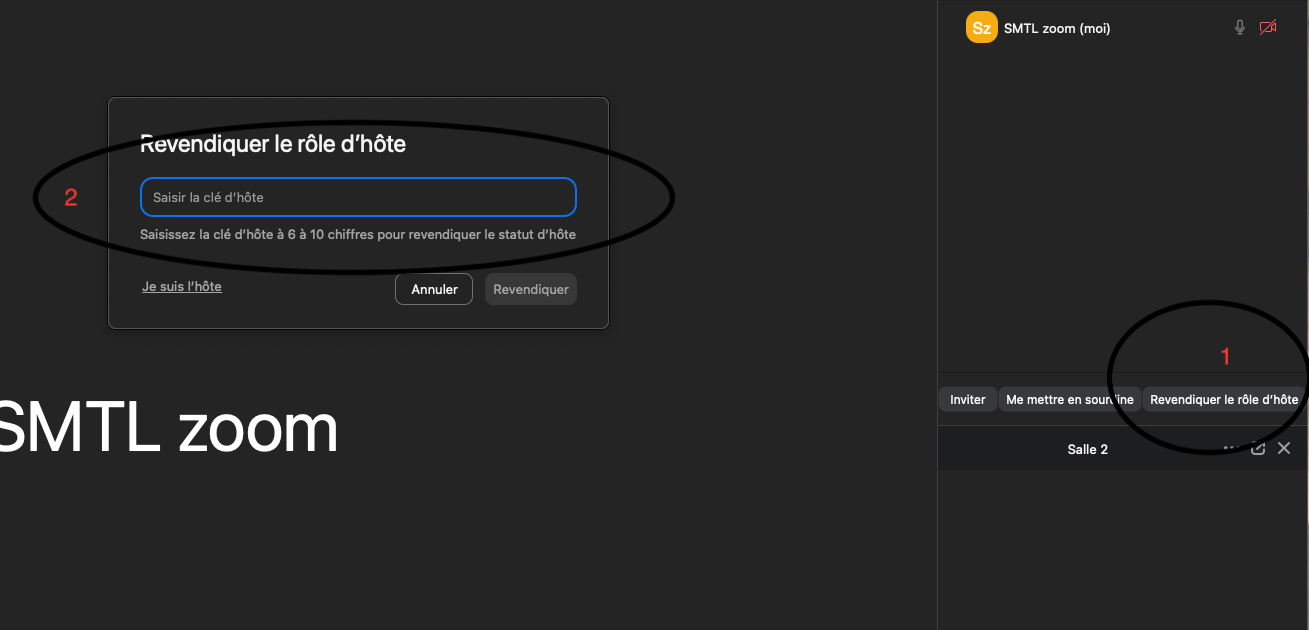
Task: Cancel the dialog with Annuler
Action: 434,289
